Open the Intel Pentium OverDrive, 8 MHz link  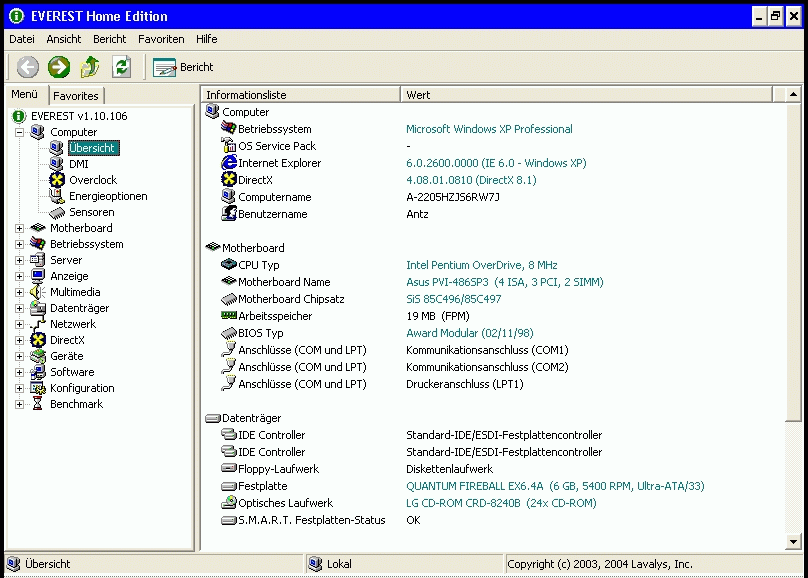pyautogui.click(x=482, y=265)
